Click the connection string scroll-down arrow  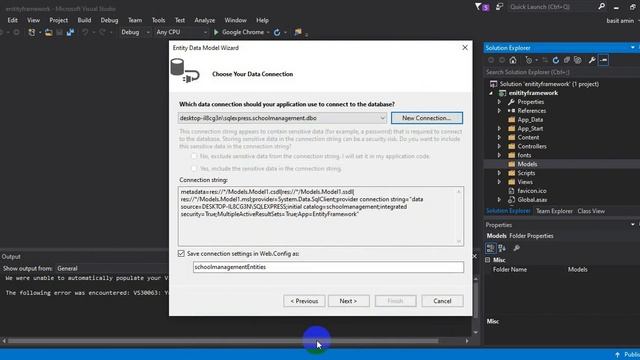tap(459, 241)
